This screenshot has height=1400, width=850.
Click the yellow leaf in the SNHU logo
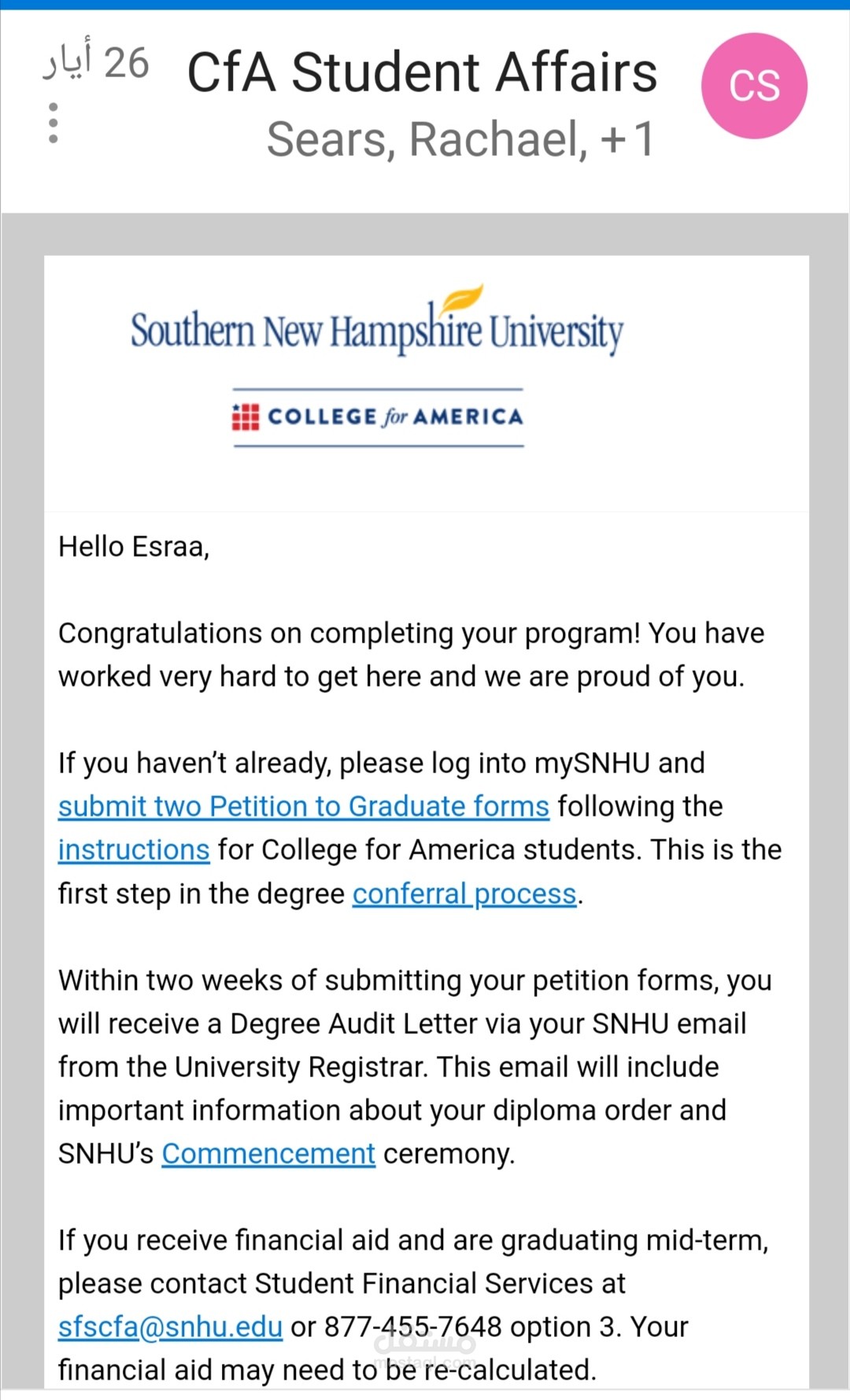coord(461,299)
